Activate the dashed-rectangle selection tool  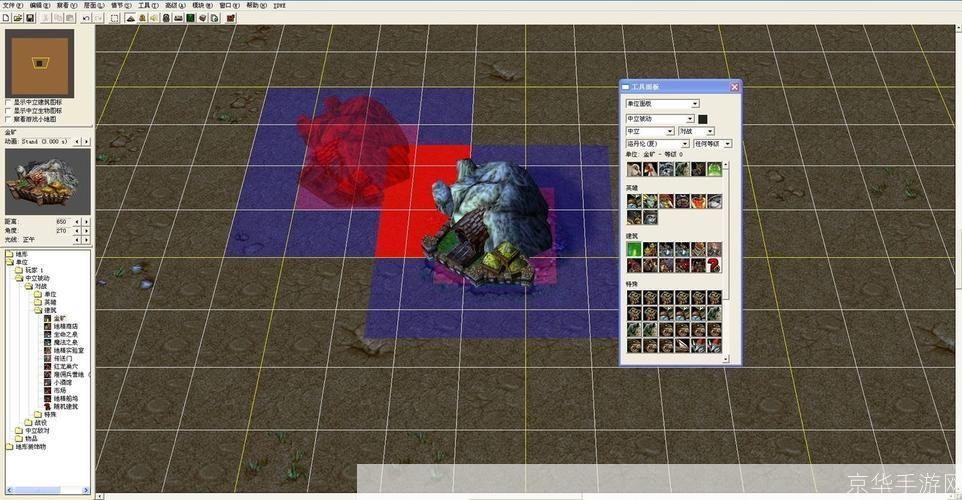pyautogui.click(x=115, y=18)
